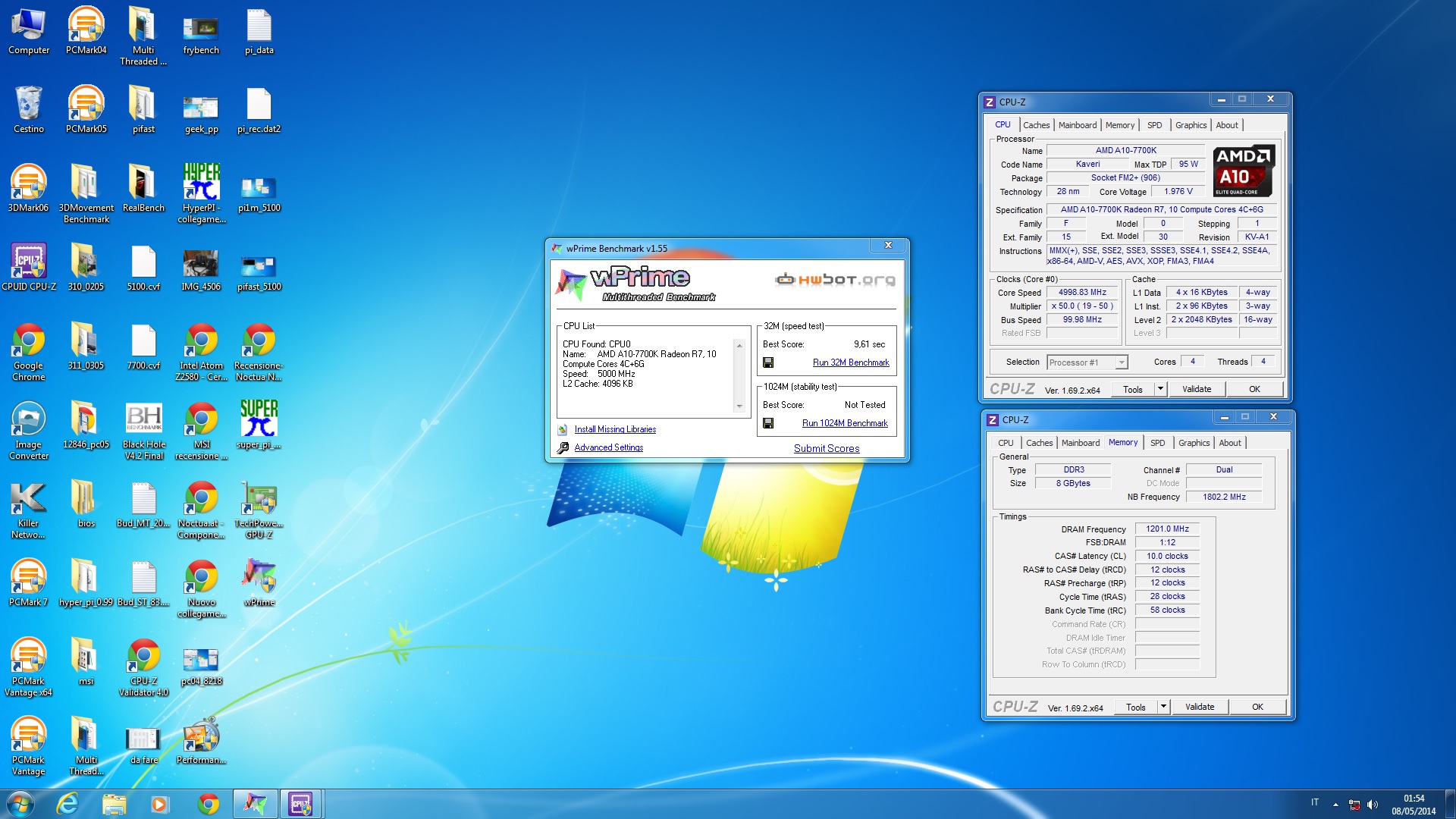Open Windows Media Player from the taskbar

pyautogui.click(x=159, y=804)
